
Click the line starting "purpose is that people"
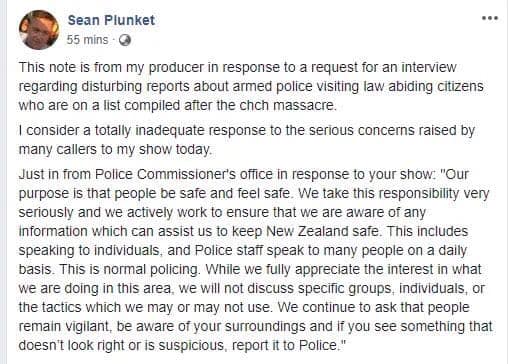pyautogui.click(x=254, y=193)
